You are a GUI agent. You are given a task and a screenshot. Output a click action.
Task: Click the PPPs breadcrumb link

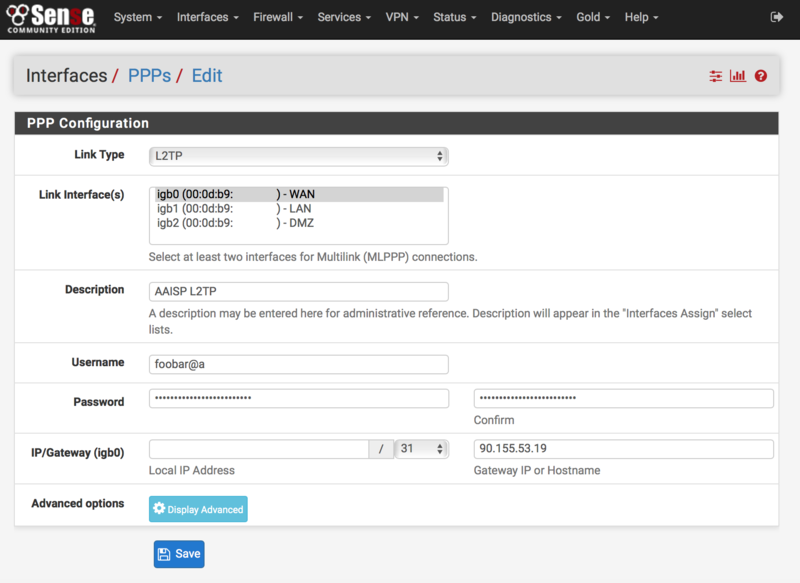point(148,76)
